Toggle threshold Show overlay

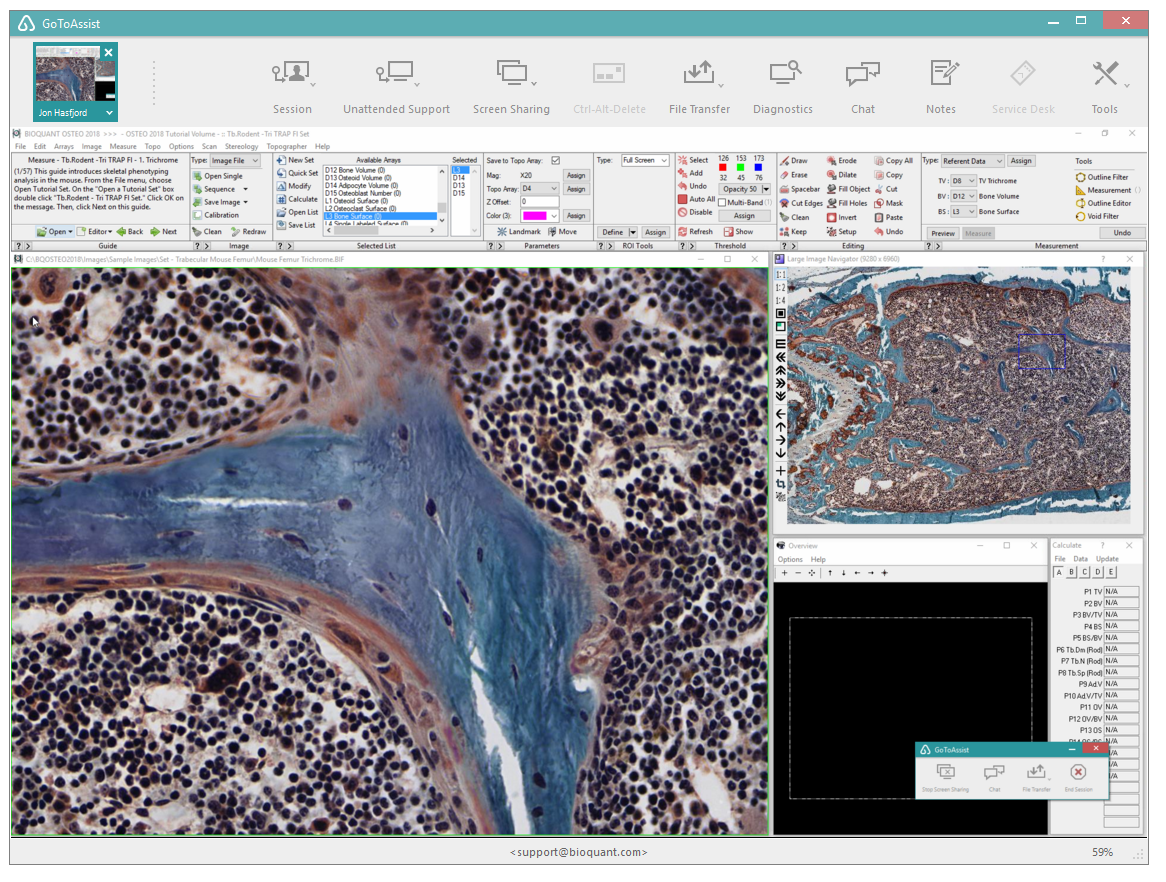[738, 231]
